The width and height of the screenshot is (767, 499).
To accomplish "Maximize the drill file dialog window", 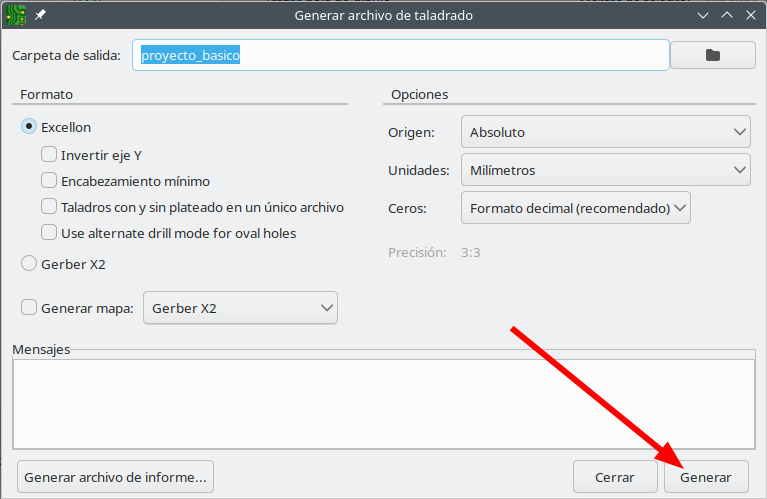I will pyautogui.click(x=727, y=16).
